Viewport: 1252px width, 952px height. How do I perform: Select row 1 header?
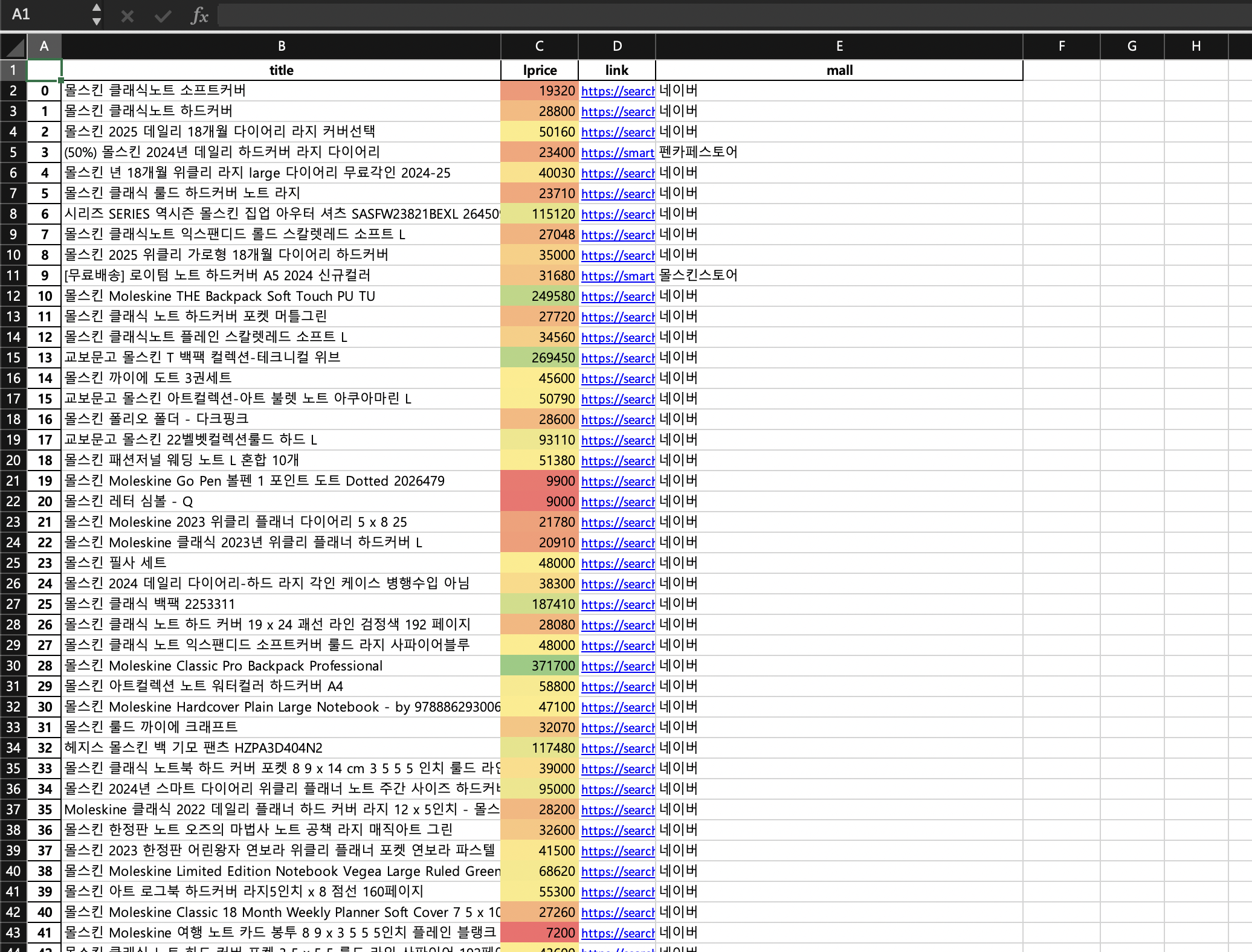[13, 70]
